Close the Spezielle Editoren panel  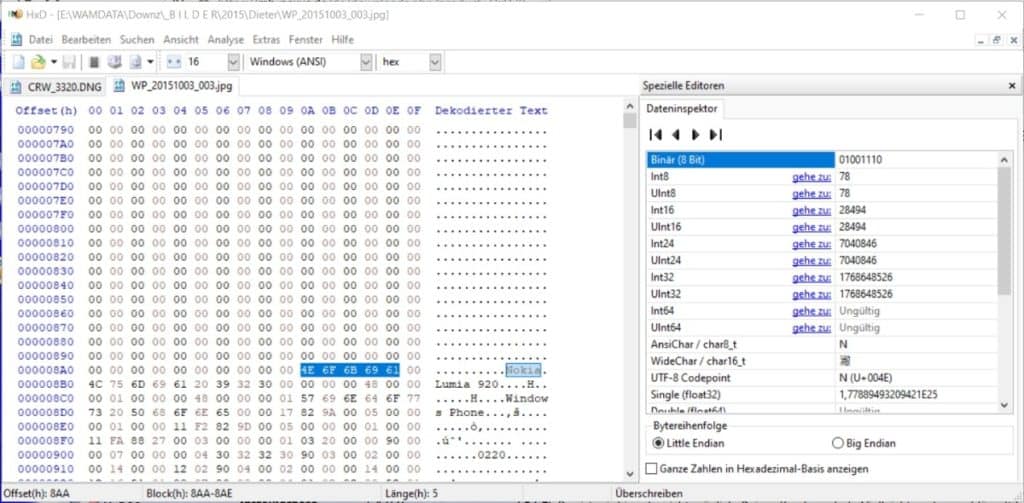tap(1012, 86)
